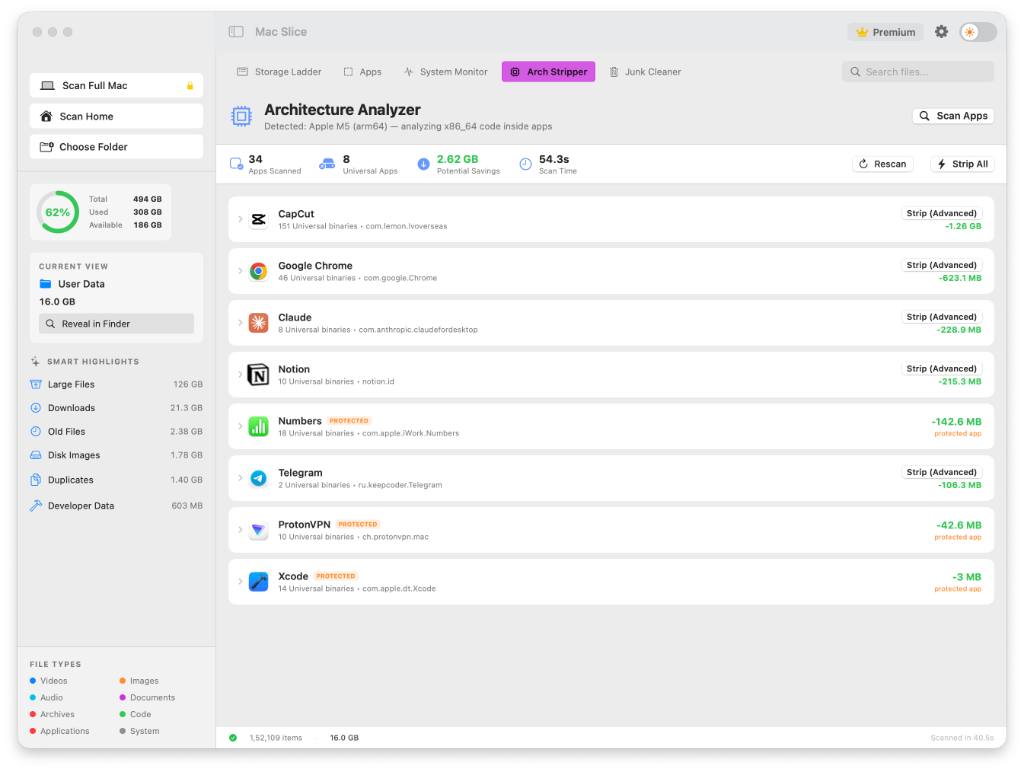Click the Duplicates icon
This screenshot has width=1024, height=771.
36,480
